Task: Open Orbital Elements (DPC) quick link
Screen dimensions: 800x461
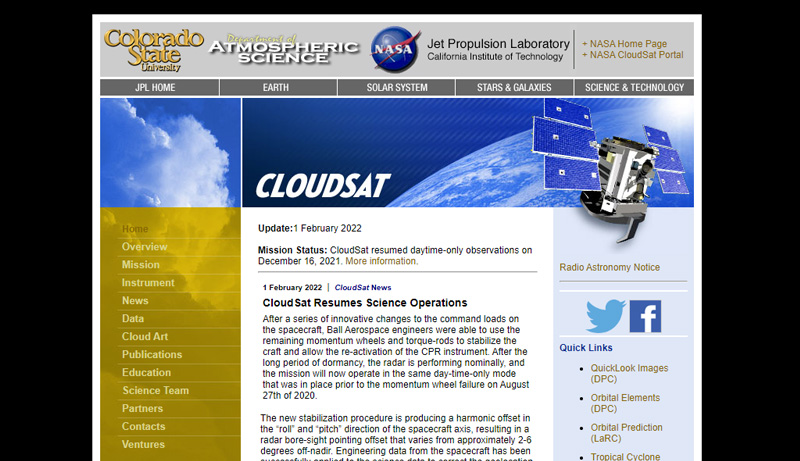Action: (x=625, y=403)
